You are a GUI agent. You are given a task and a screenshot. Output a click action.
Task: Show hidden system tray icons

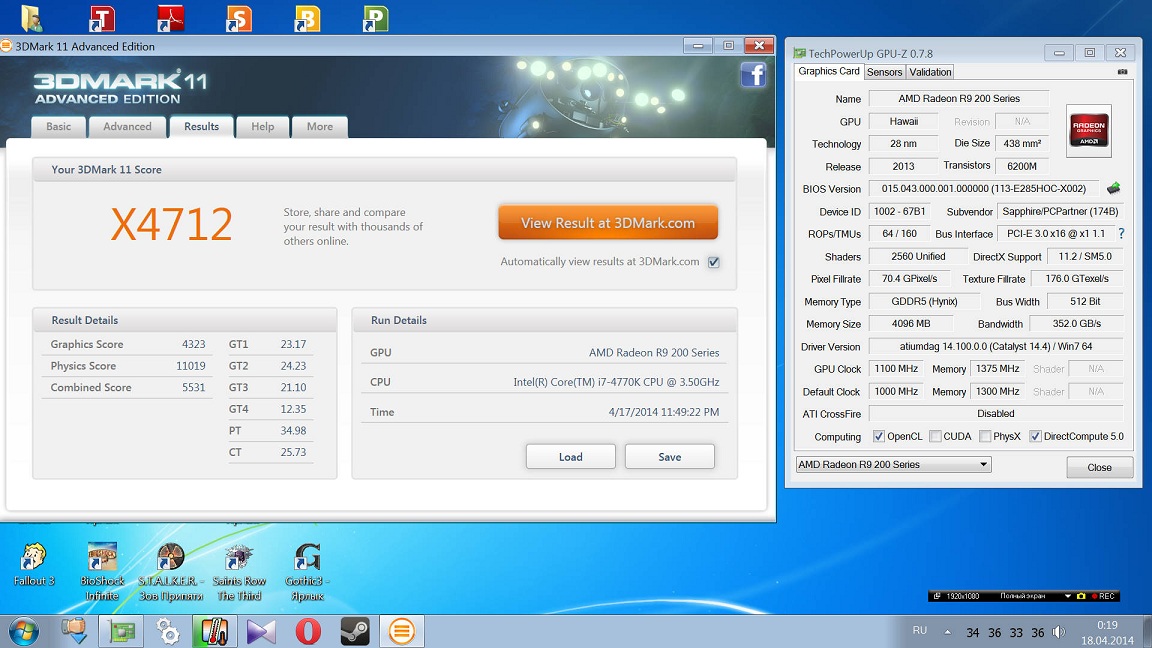948,632
